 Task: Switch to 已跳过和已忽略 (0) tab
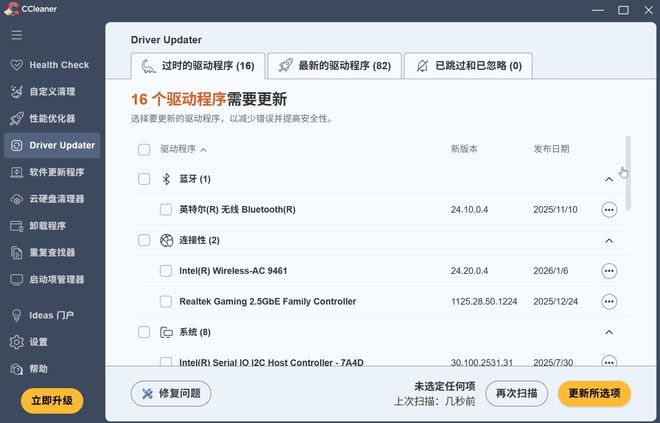pos(468,66)
